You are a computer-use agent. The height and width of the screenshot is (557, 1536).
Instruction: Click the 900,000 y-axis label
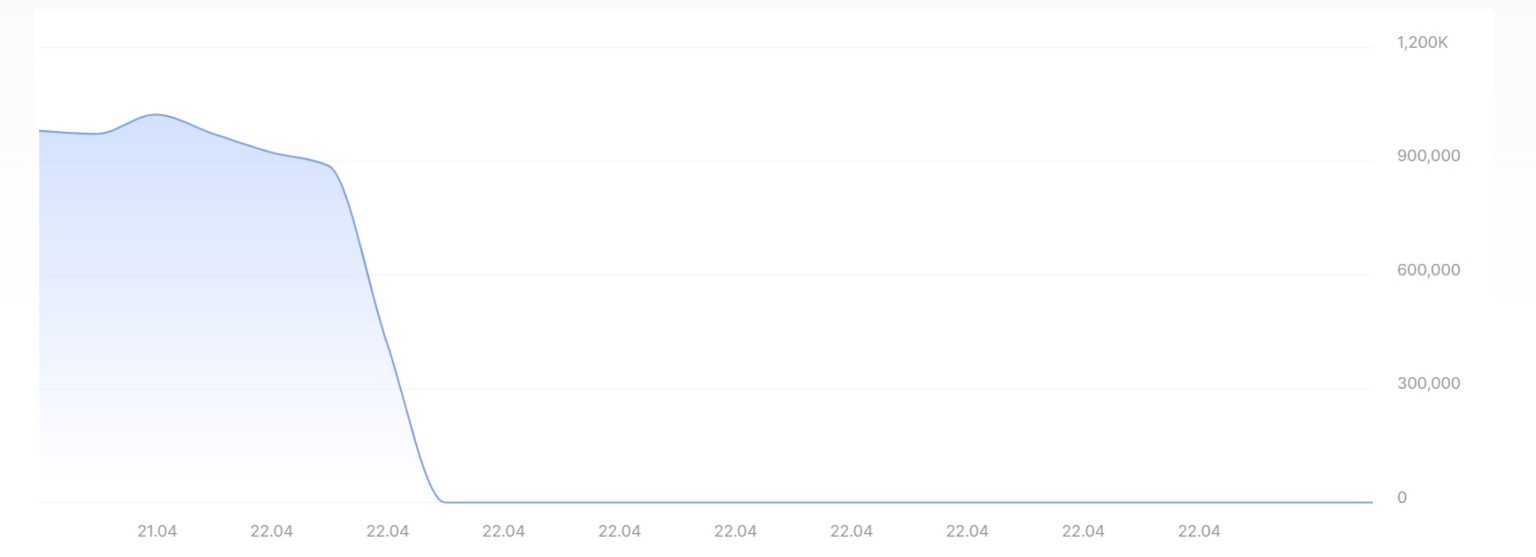click(x=1428, y=156)
